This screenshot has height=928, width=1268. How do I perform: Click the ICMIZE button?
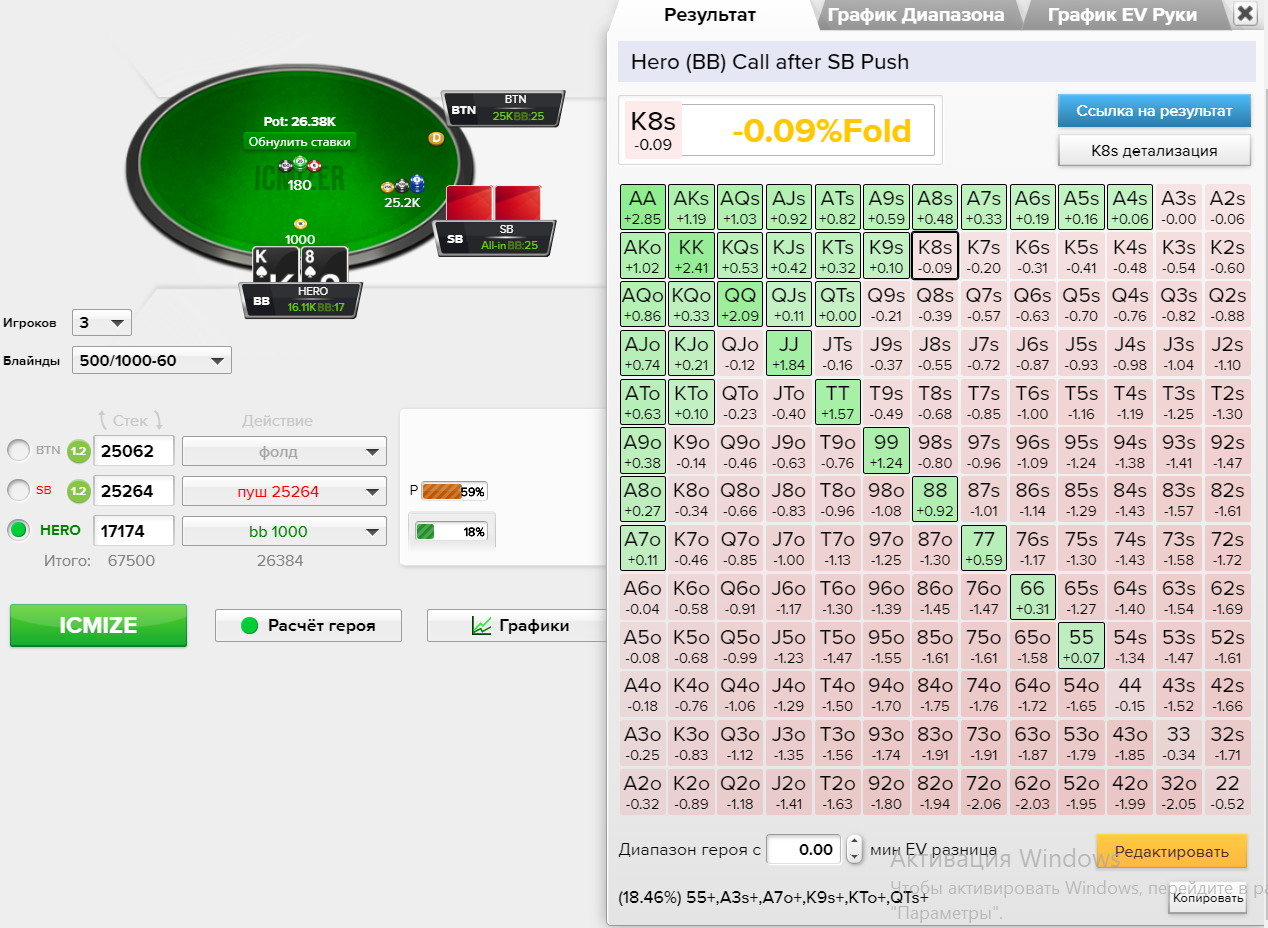98,625
